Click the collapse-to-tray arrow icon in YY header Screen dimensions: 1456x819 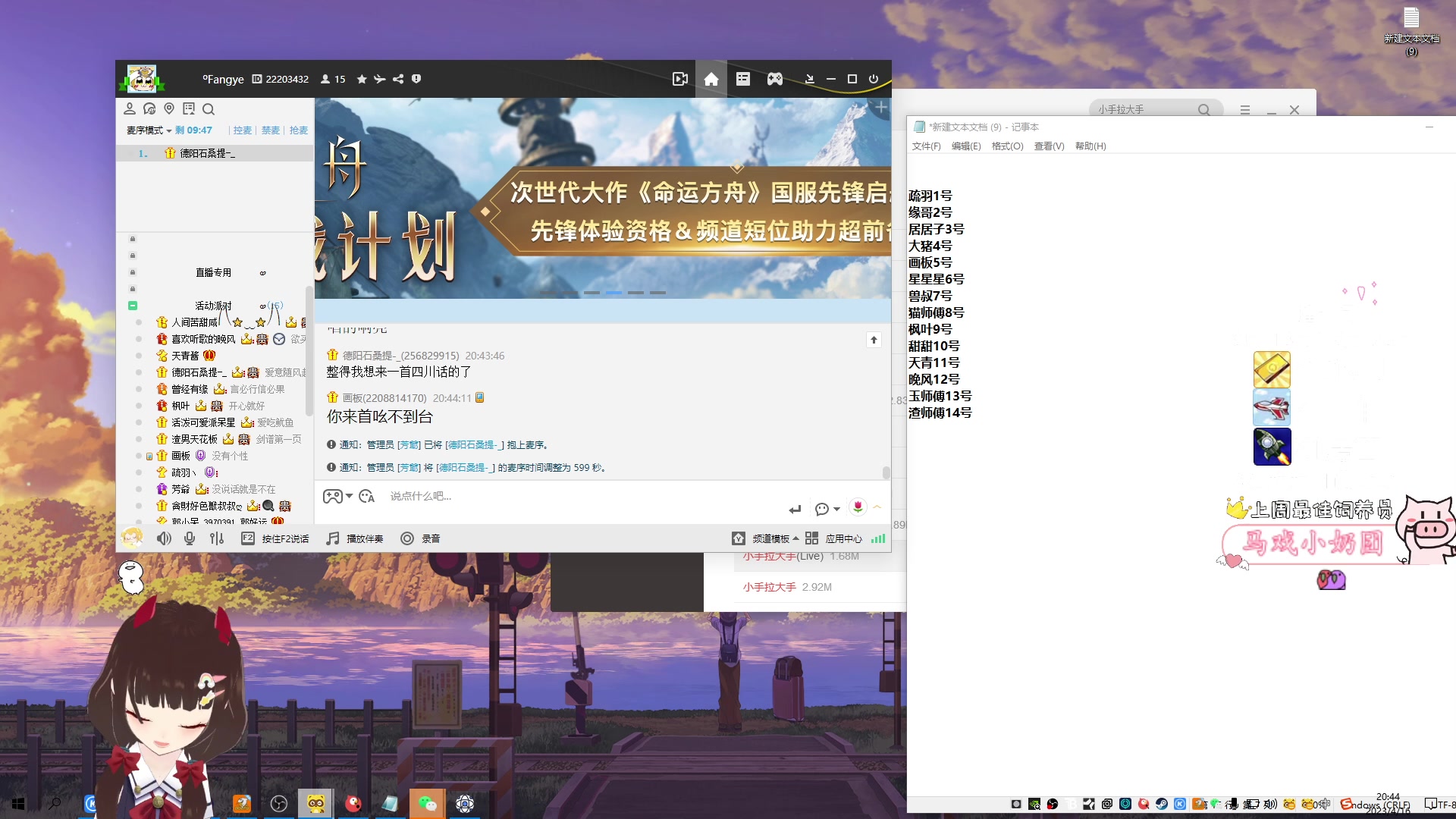809,79
